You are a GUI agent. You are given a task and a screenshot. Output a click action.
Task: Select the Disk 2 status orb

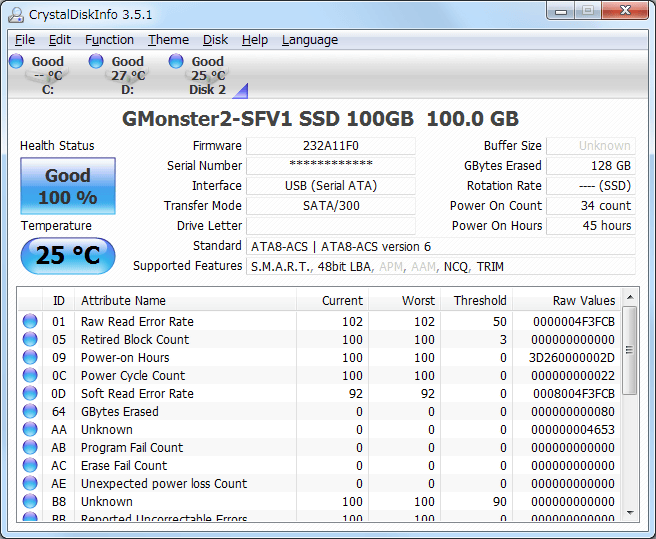[176, 61]
